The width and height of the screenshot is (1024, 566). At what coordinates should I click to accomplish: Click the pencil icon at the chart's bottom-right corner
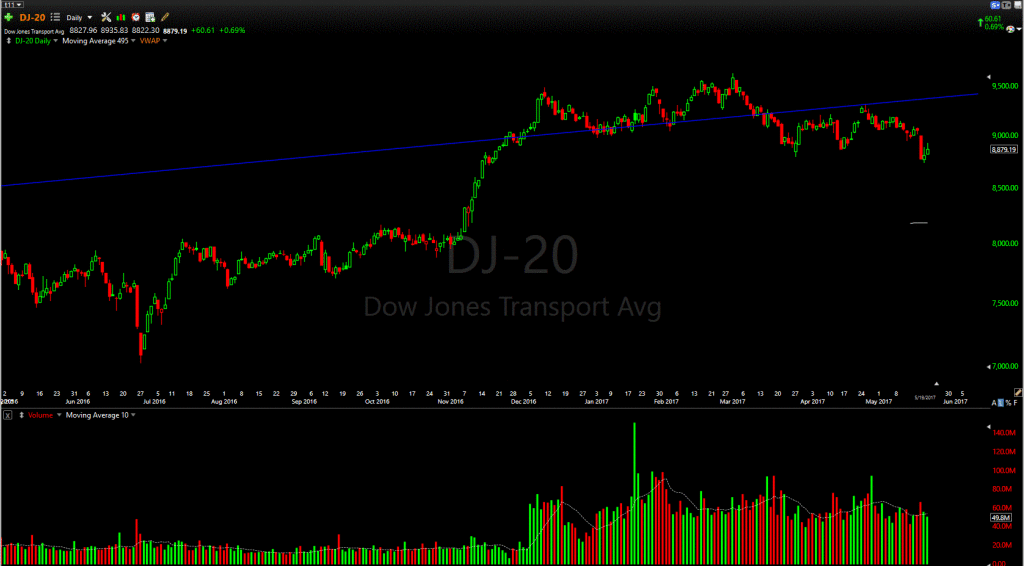(1018, 392)
